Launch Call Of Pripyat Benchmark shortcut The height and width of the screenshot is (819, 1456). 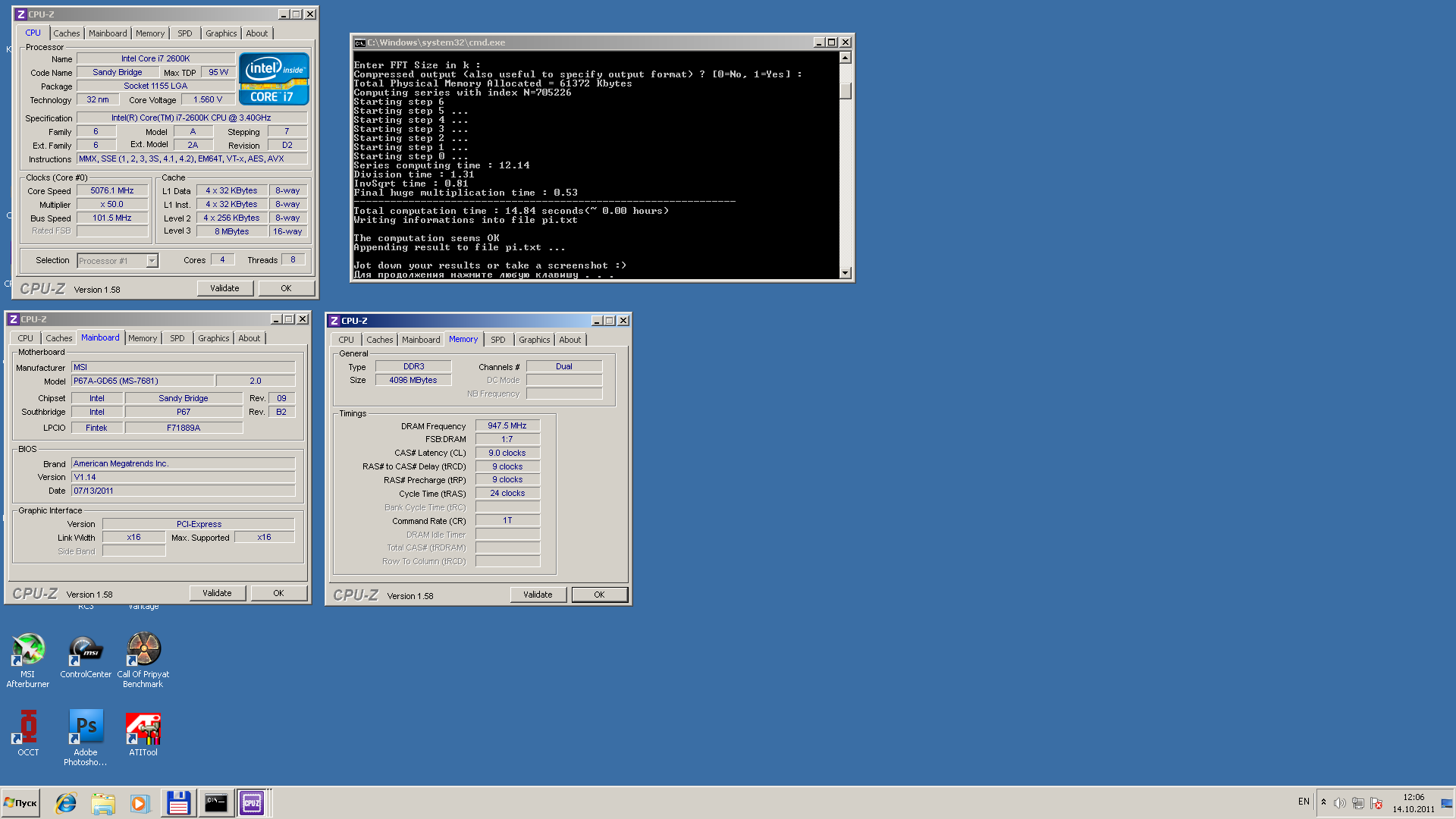click(143, 660)
